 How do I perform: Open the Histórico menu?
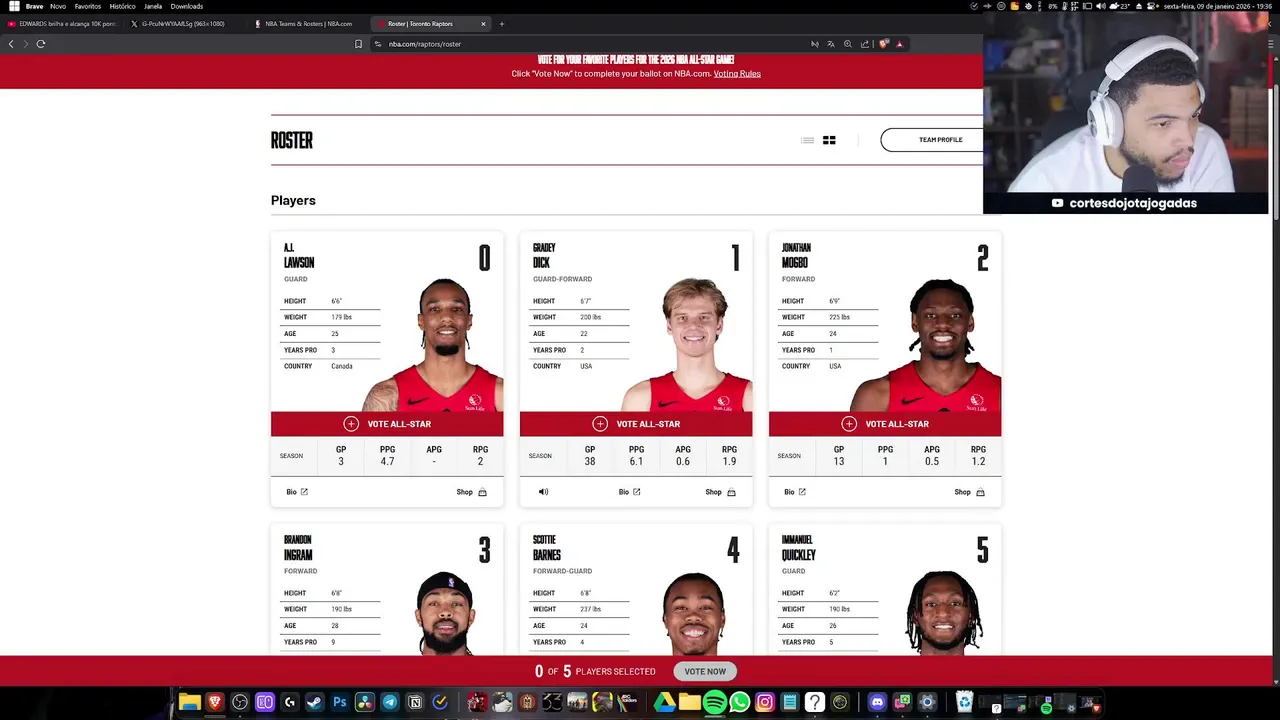(x=122, y=6)
